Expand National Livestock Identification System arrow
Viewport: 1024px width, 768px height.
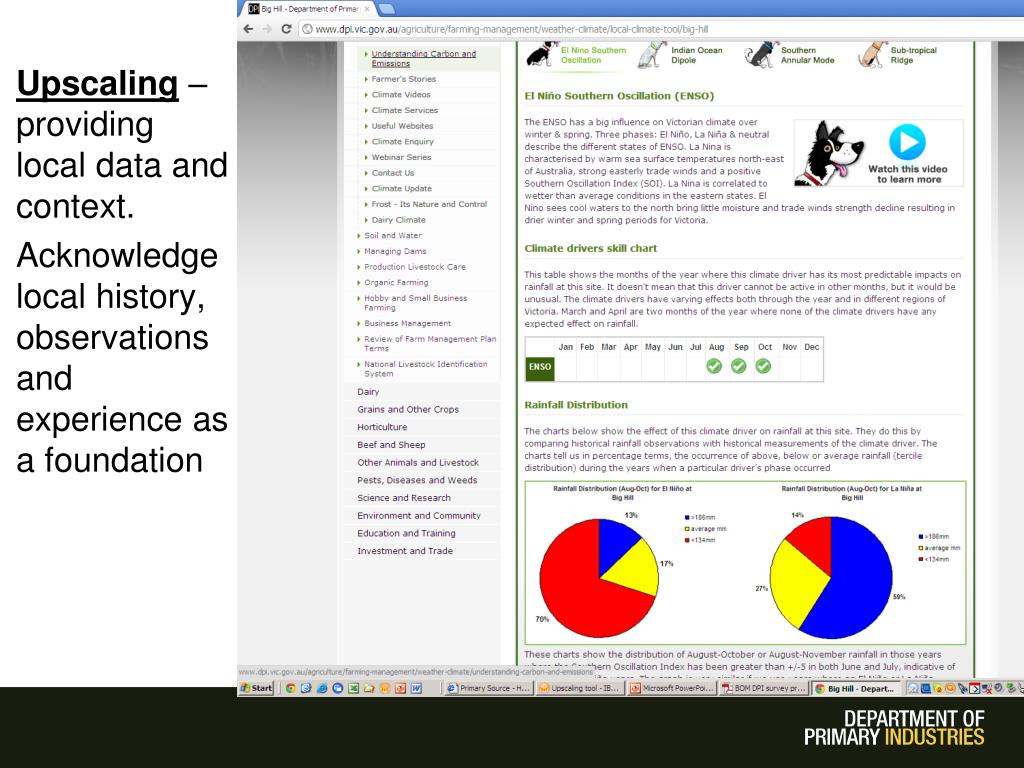click(x=359, y=364)
